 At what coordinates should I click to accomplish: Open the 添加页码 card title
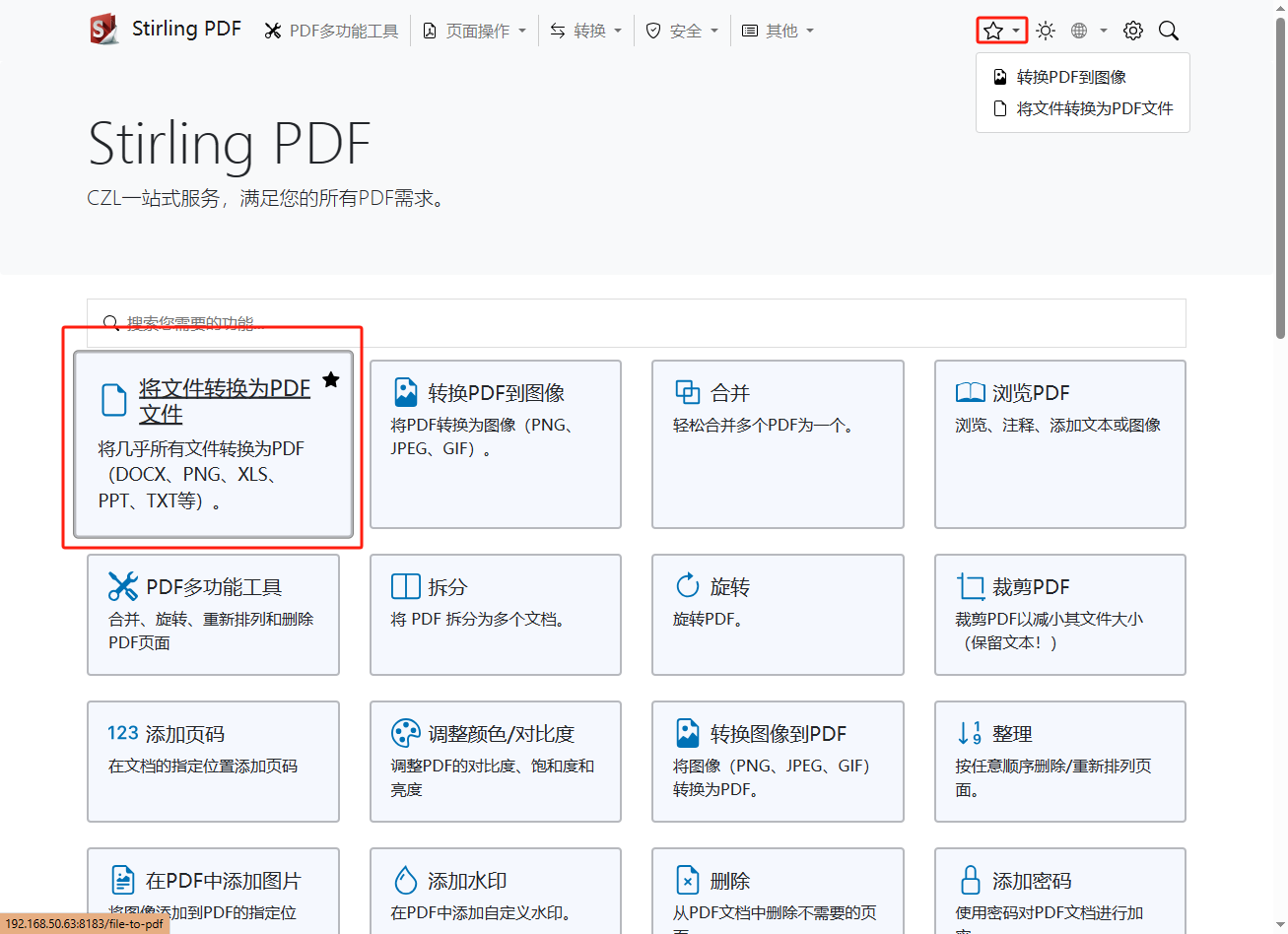pyautogui.click(x=185, y=734)
